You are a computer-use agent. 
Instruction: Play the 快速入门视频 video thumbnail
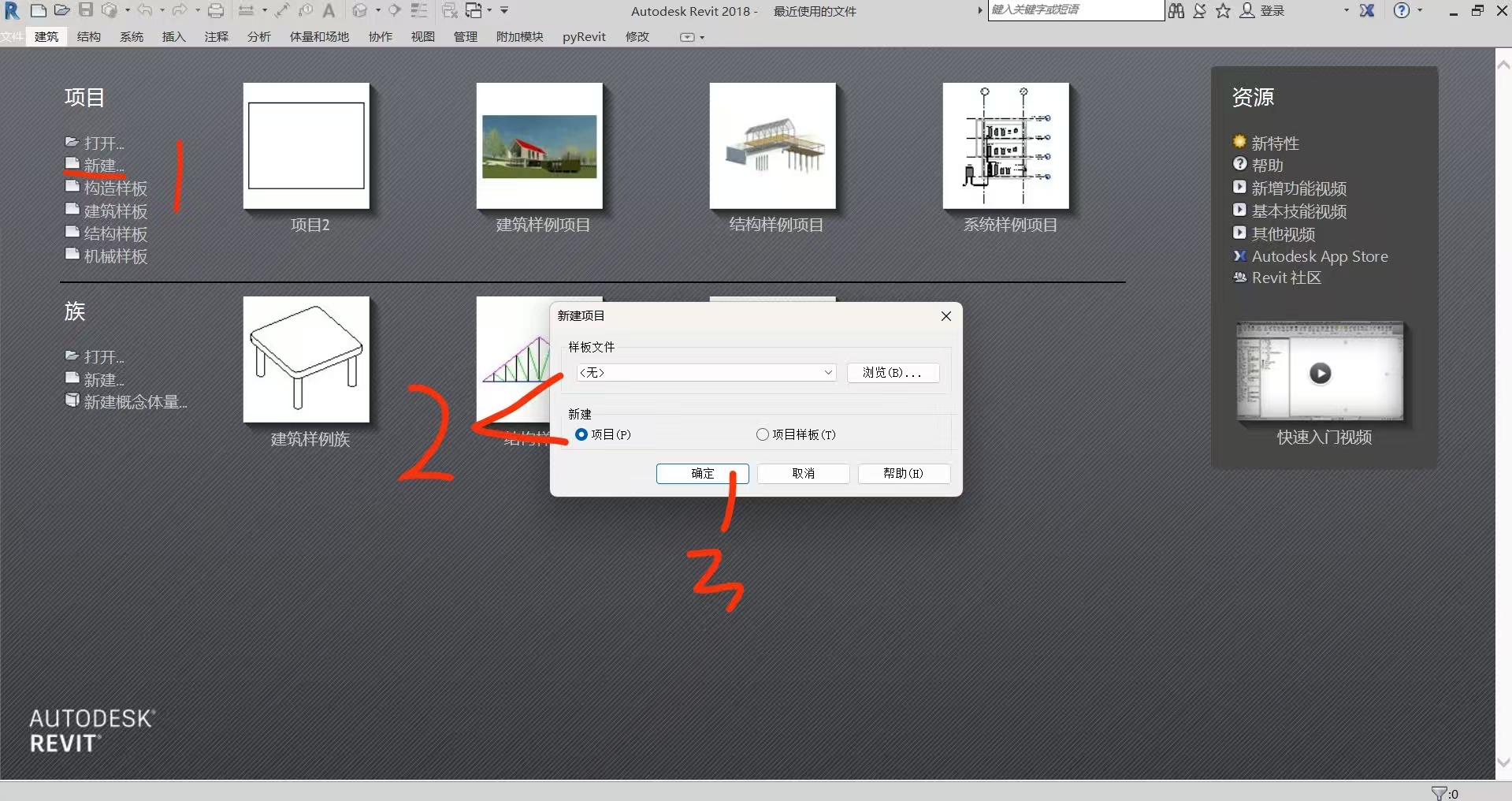(x=1321, y=373)
